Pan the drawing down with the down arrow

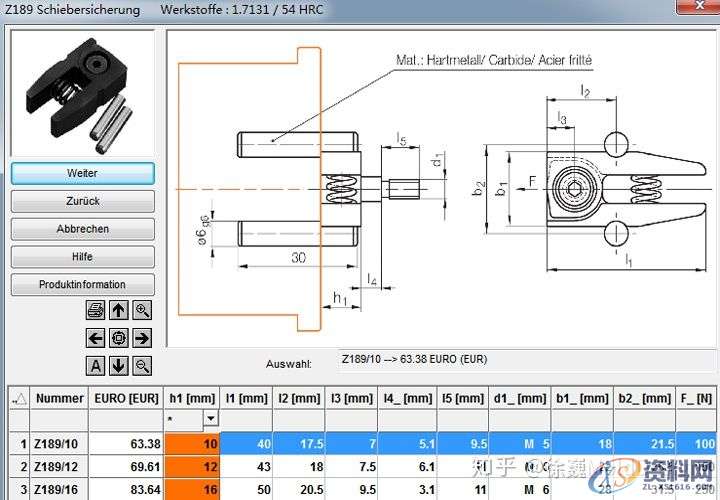[x=119, y=366]
